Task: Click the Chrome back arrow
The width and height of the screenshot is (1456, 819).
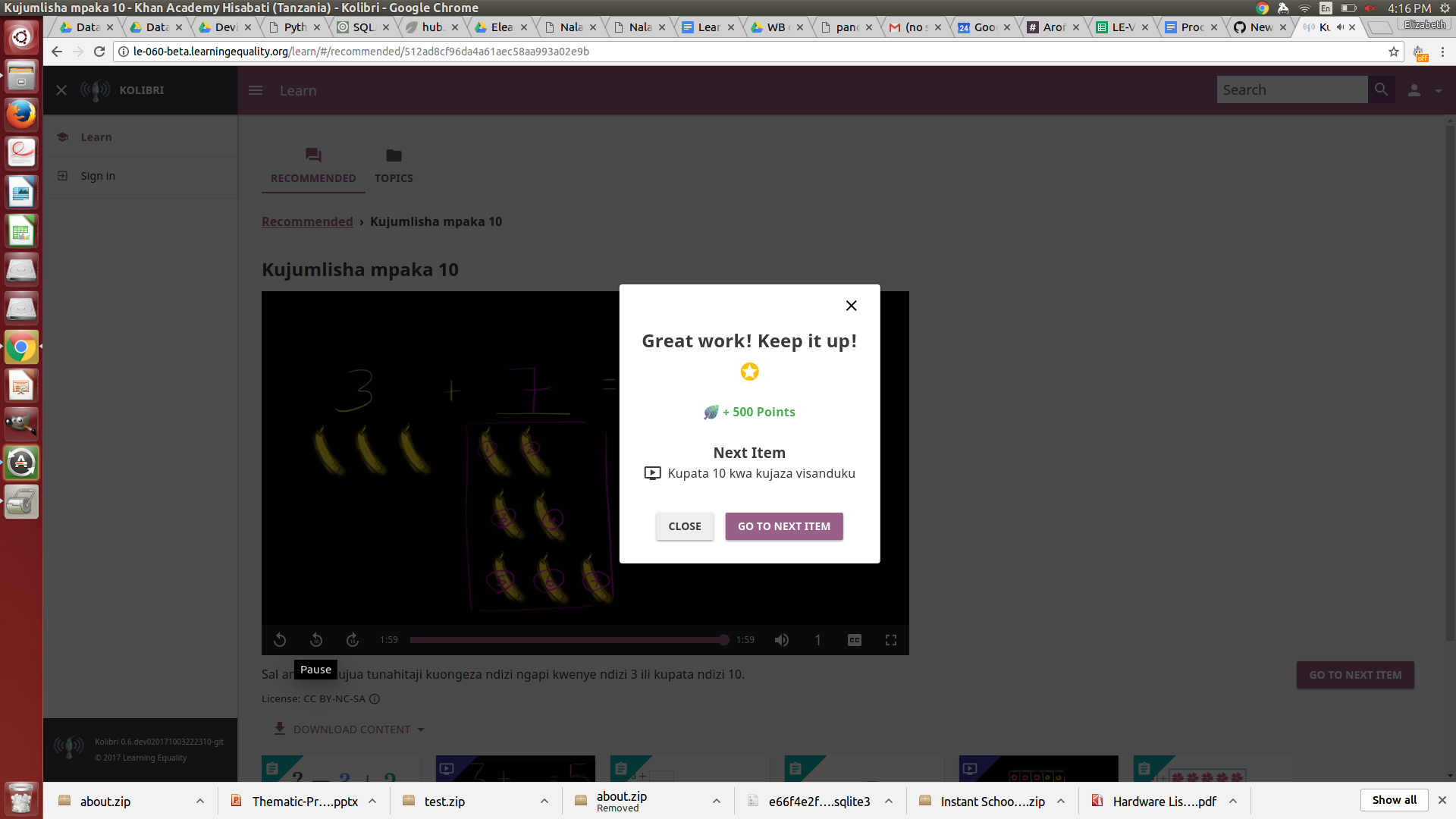Action: [x=57, y=52]
